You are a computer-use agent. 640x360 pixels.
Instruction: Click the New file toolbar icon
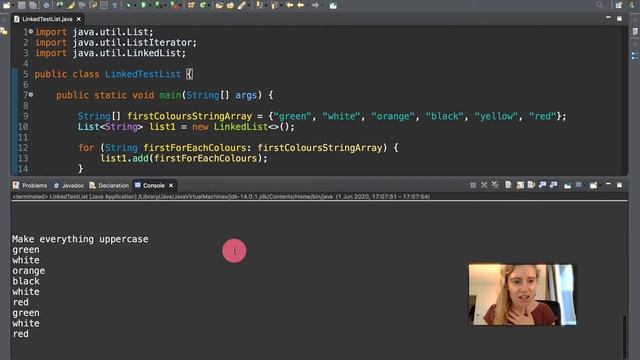click(7, 5)
